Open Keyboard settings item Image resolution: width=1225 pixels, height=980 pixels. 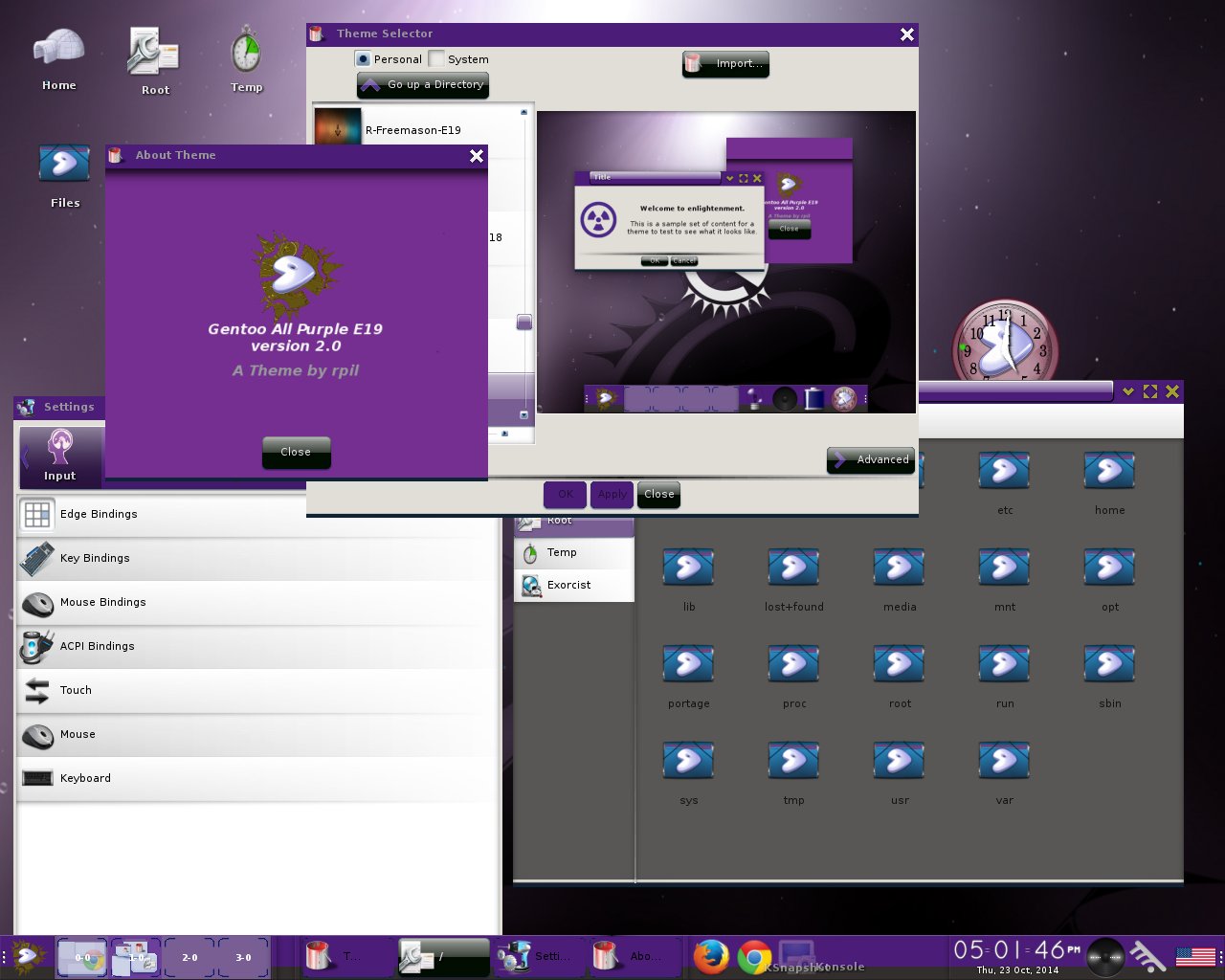(x=256, y=779)
